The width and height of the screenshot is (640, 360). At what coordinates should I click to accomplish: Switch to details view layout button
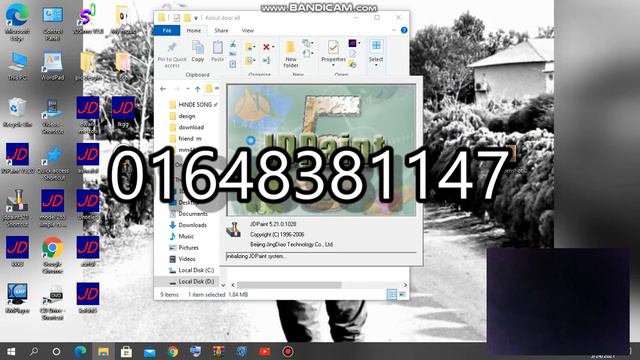391,294
